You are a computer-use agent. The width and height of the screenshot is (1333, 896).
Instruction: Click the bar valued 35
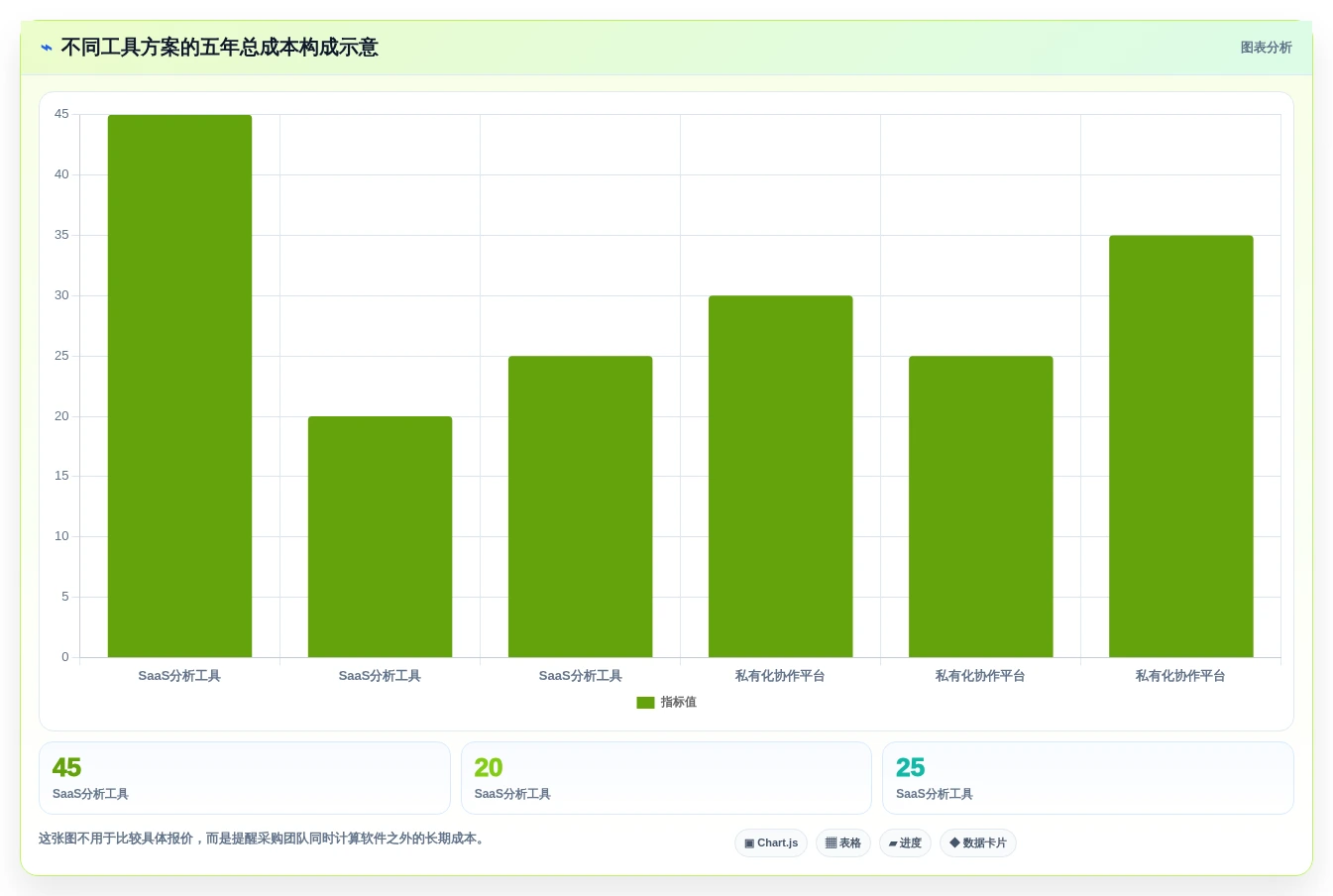[x=1180, y=446]
